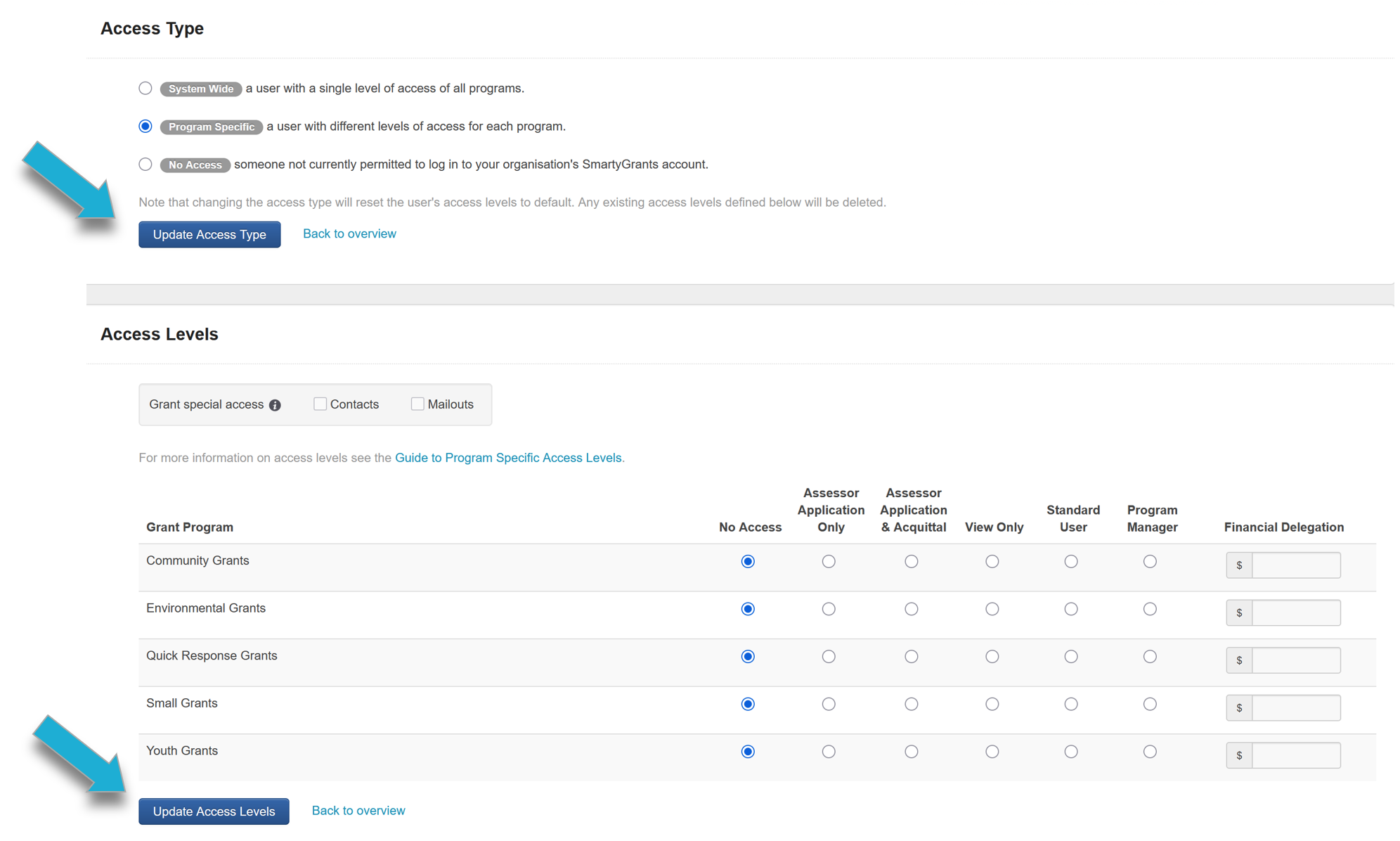Screen dimensions: 1400x841
Task: Set Community Grants to Program Manager
Action: 1150,561
